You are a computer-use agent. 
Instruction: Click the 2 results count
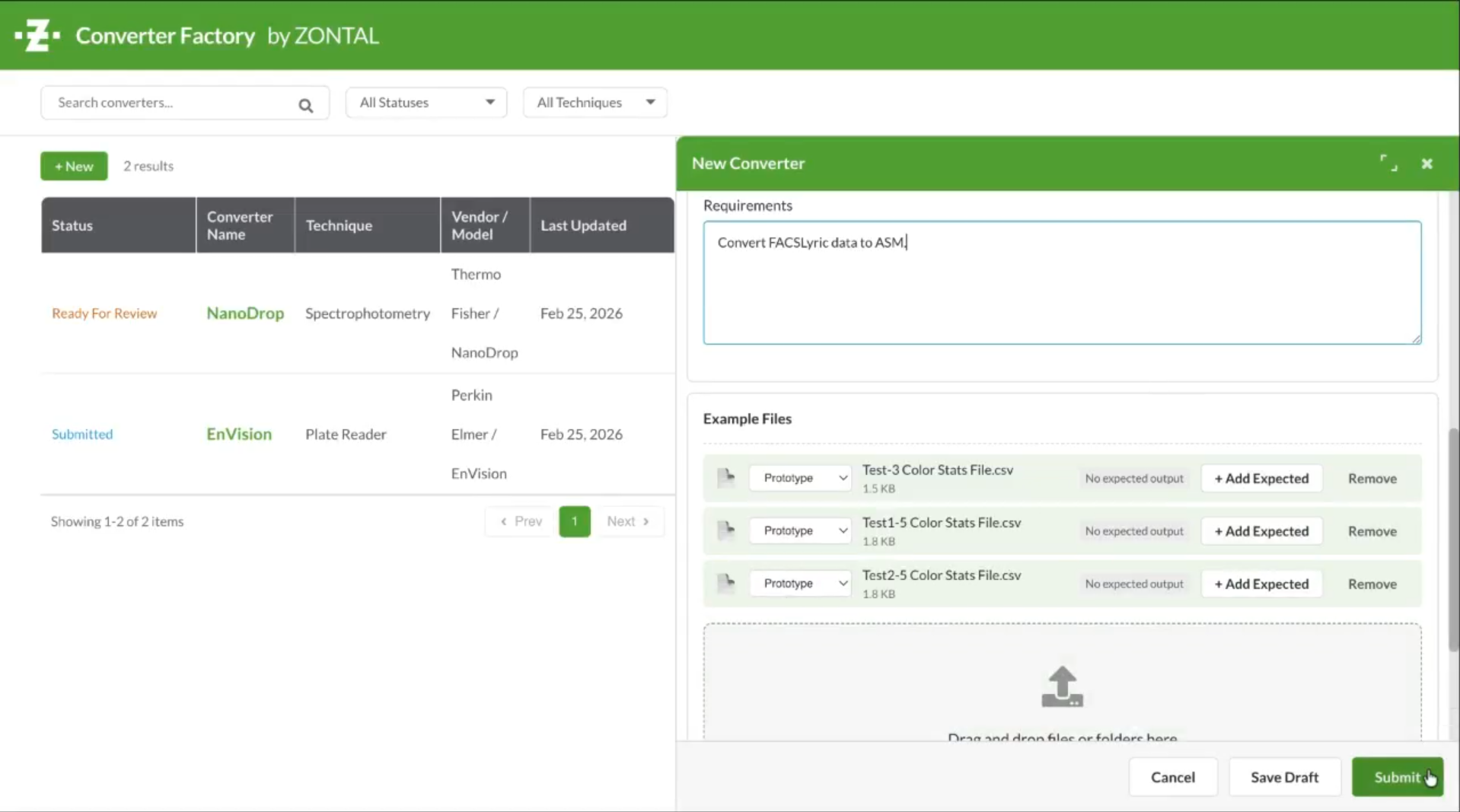tap(148, 166)
